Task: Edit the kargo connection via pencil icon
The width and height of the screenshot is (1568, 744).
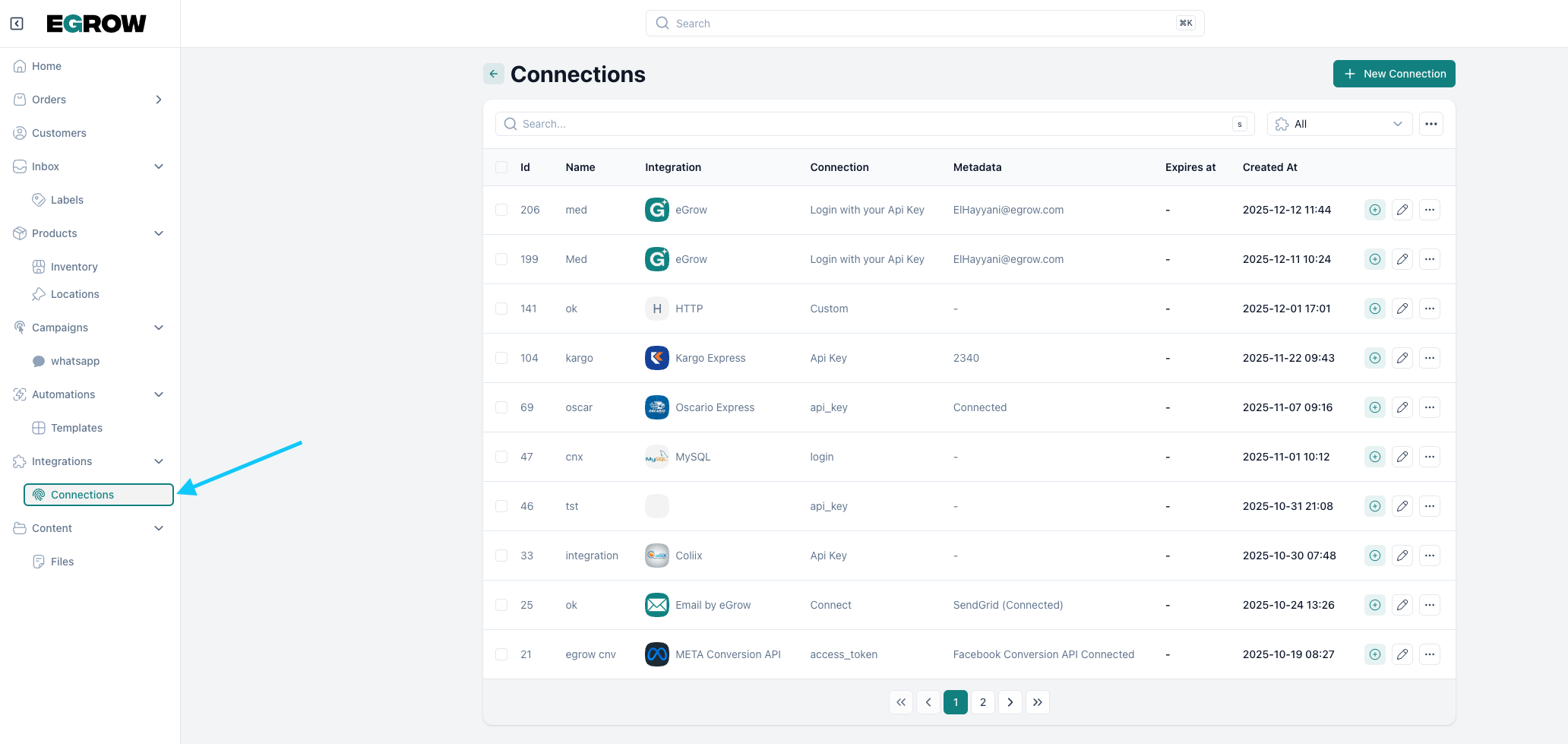Action: point(1402,358)
